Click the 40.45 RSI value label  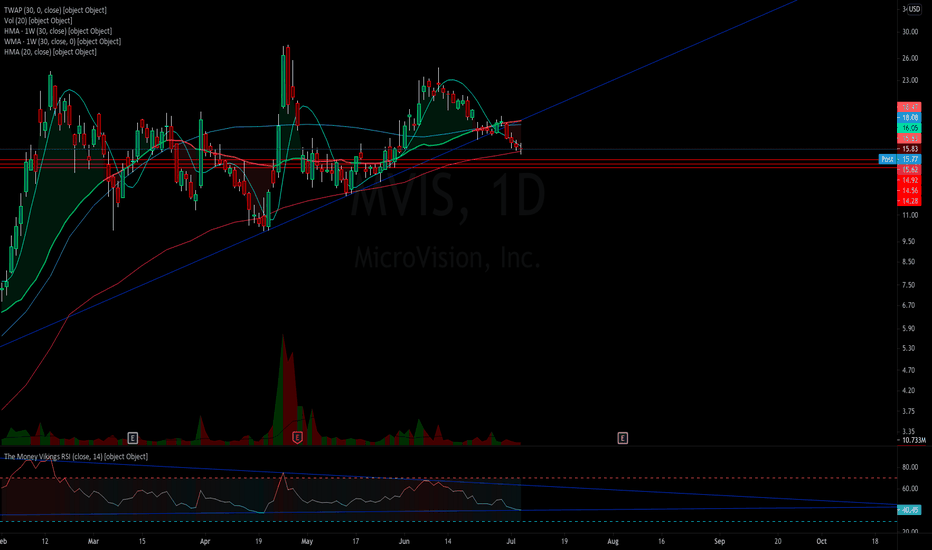(909, 510)
